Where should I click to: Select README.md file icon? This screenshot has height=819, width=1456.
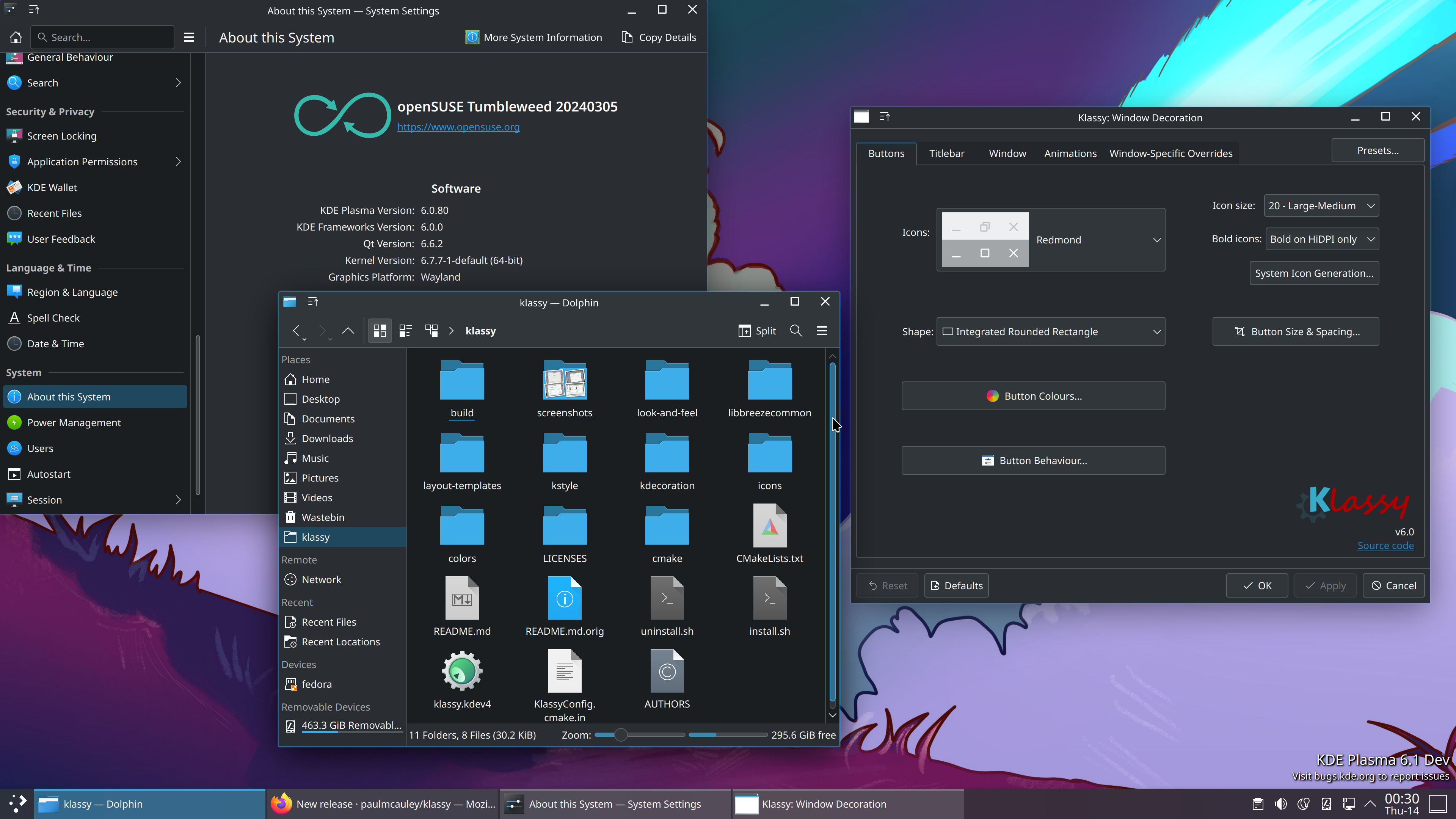[x=462, y=599]
